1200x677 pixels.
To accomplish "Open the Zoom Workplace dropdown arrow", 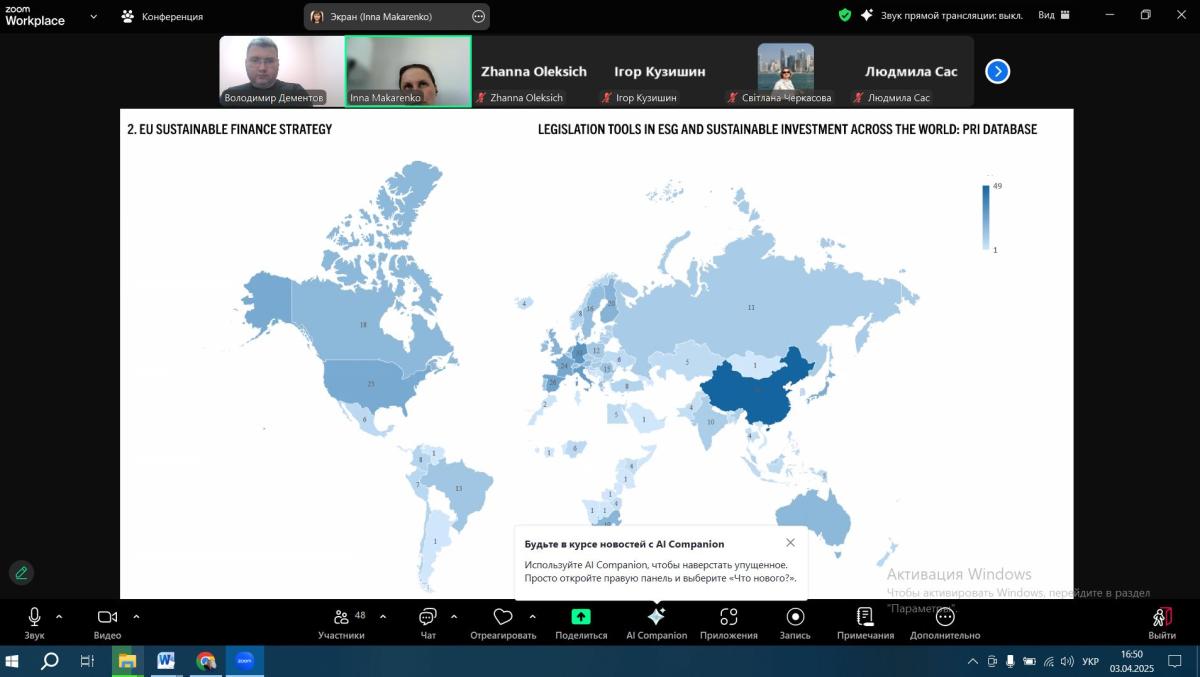I will pos(94,17).
